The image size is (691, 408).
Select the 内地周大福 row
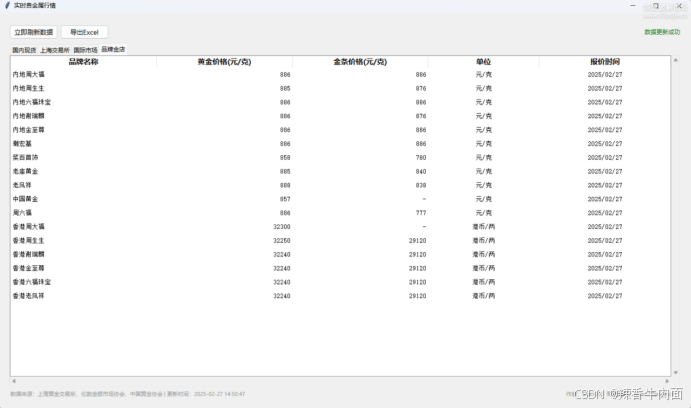[341, 74]
